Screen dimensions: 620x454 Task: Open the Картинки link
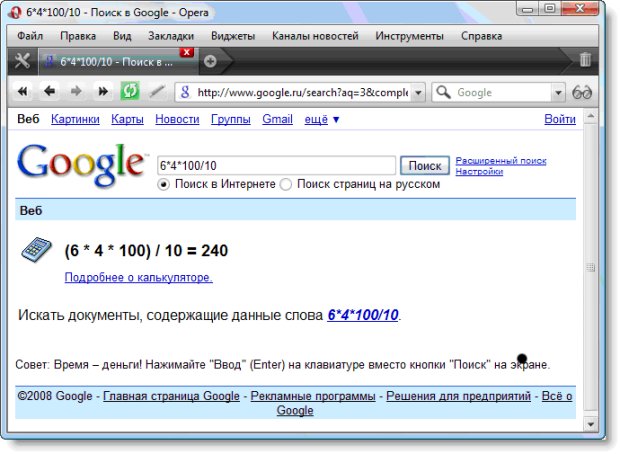pyautogui.click(x=75, y=119)
